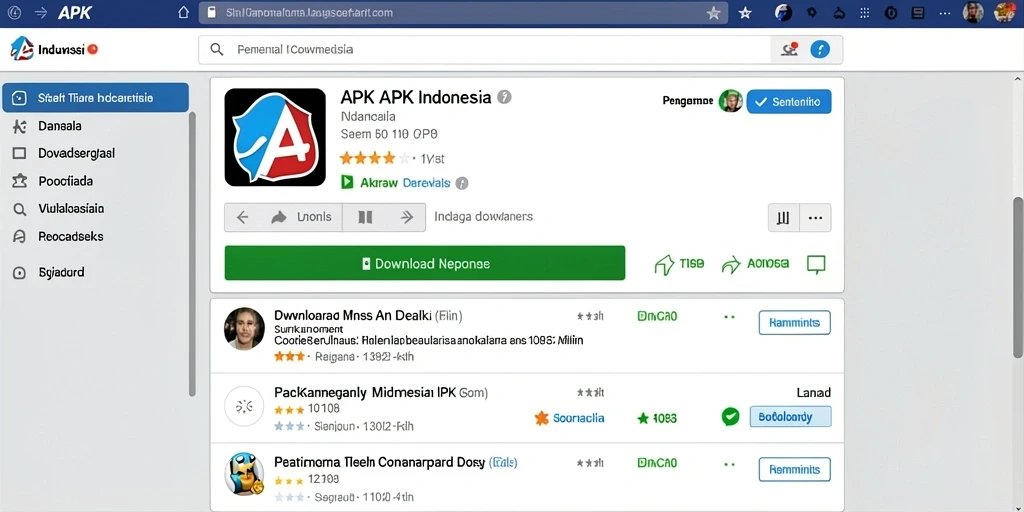Click the star icon inside address bar
The image size is (1024, 512).
713,12
